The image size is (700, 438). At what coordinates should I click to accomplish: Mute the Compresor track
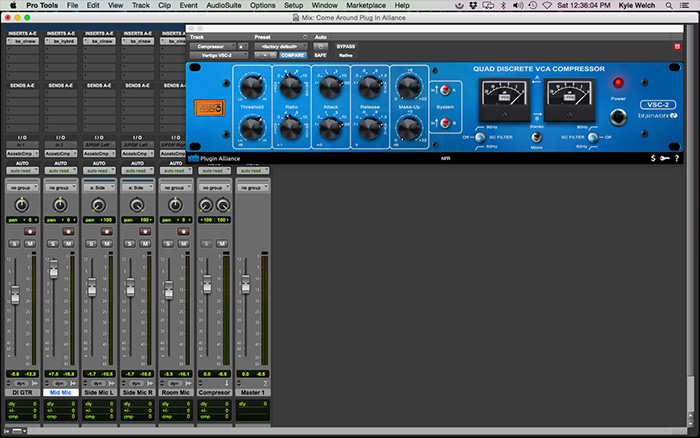click(221, 244)
